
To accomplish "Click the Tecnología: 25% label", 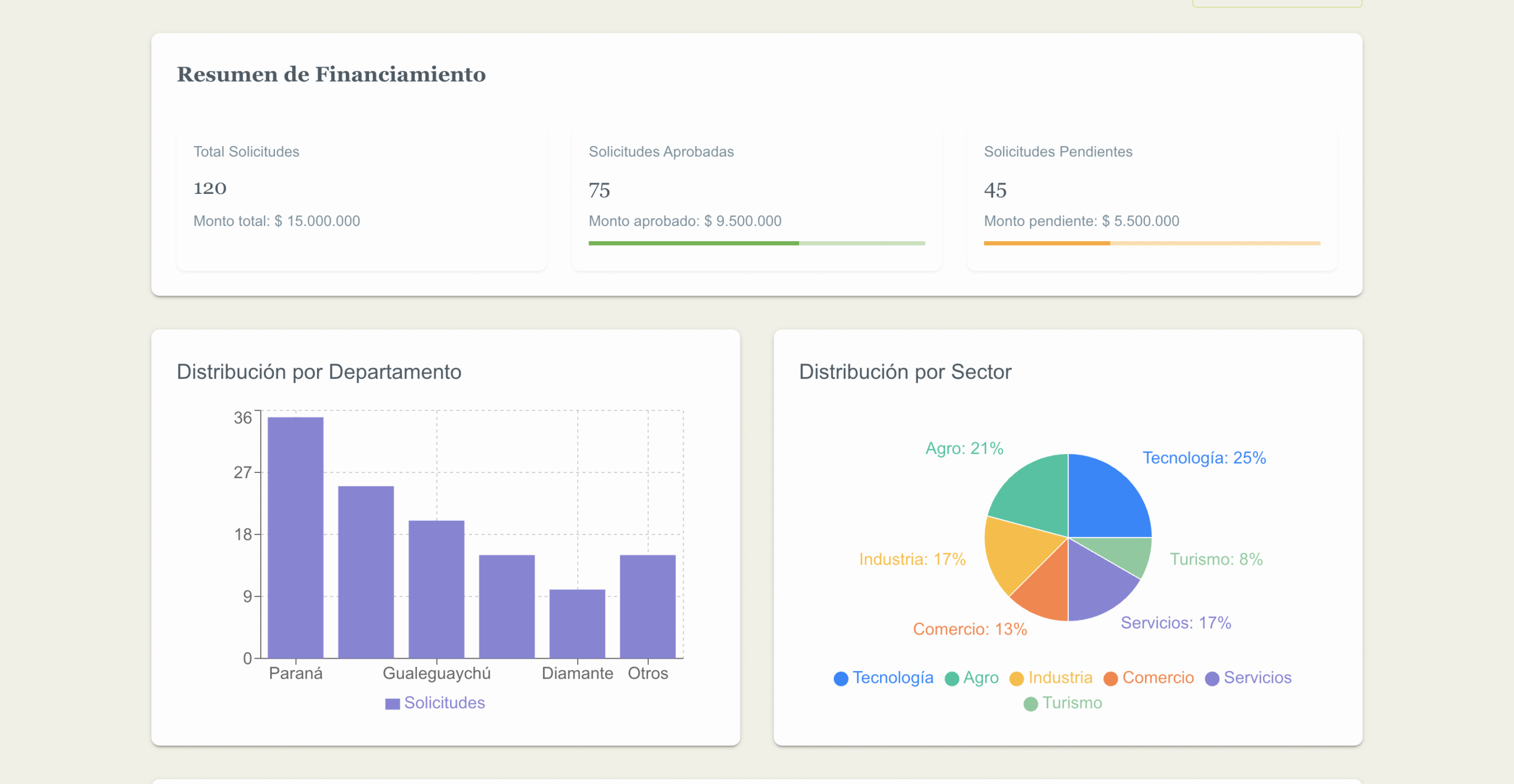I will [1204, 457].
